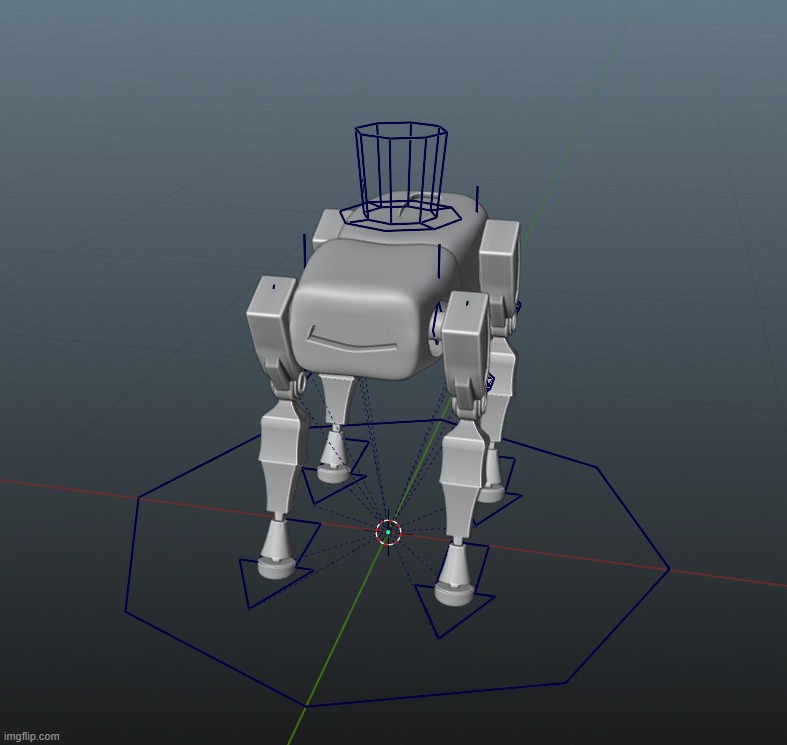787x745 pixels.
Task: Click the imgflip.com watermark text
Action: [31, 736]
